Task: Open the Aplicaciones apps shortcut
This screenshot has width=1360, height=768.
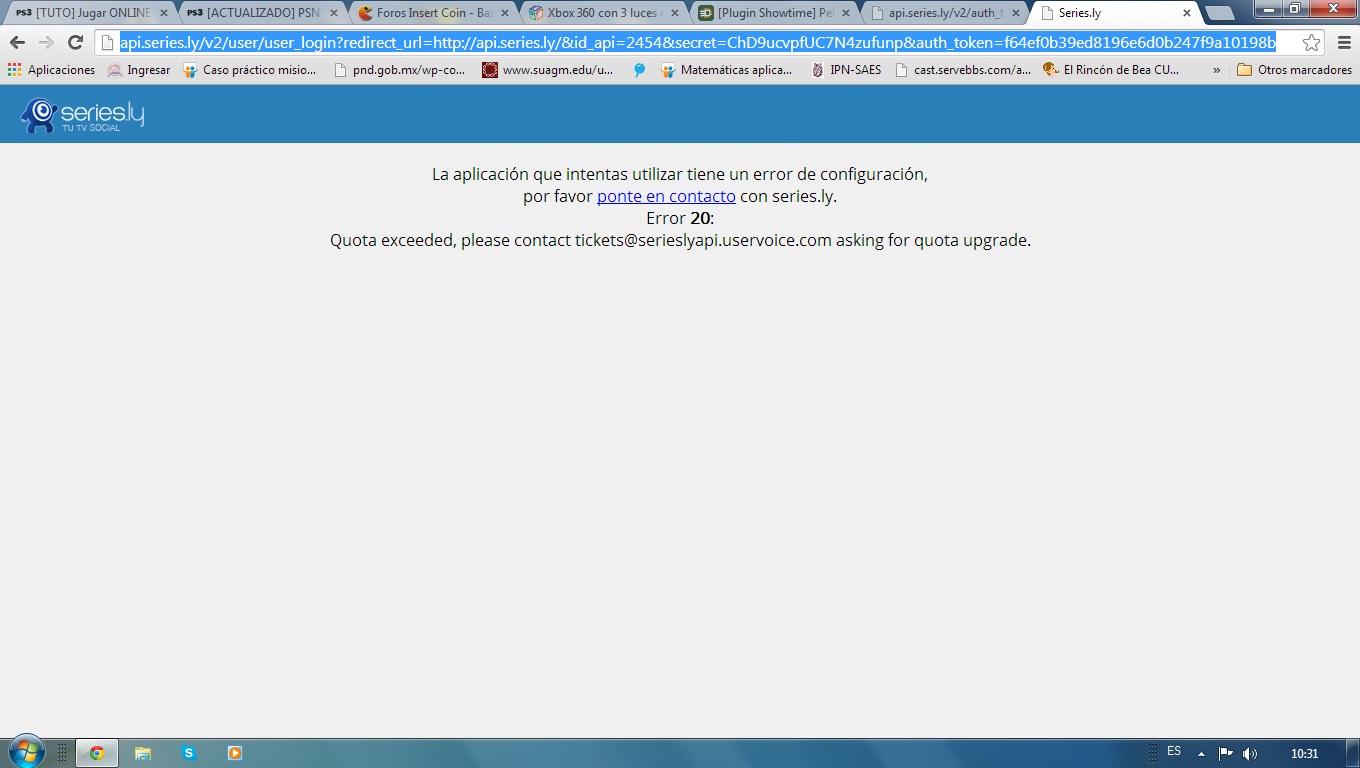Action: click(51, 70)
